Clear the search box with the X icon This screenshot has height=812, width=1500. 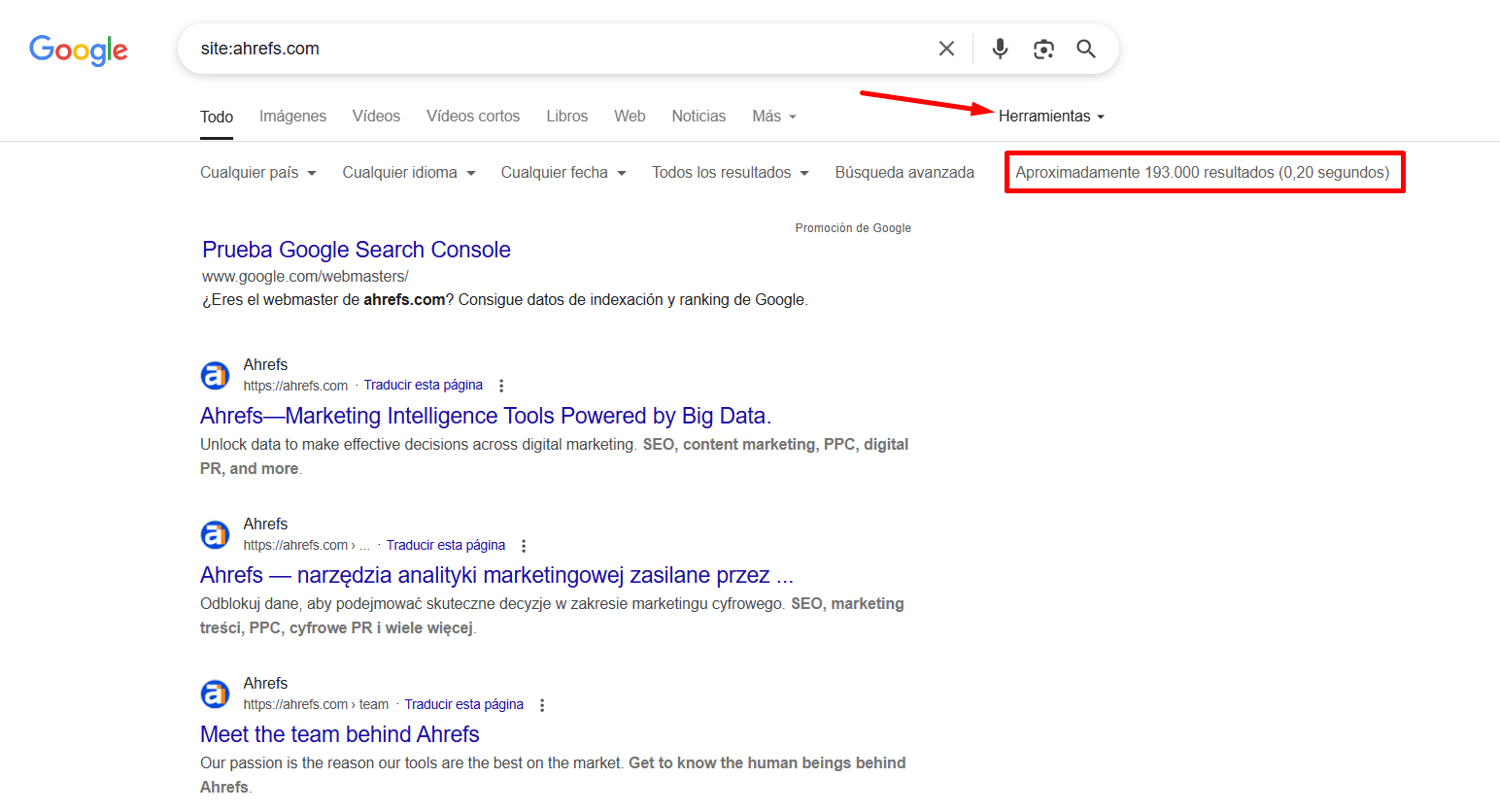pos(946,49)
